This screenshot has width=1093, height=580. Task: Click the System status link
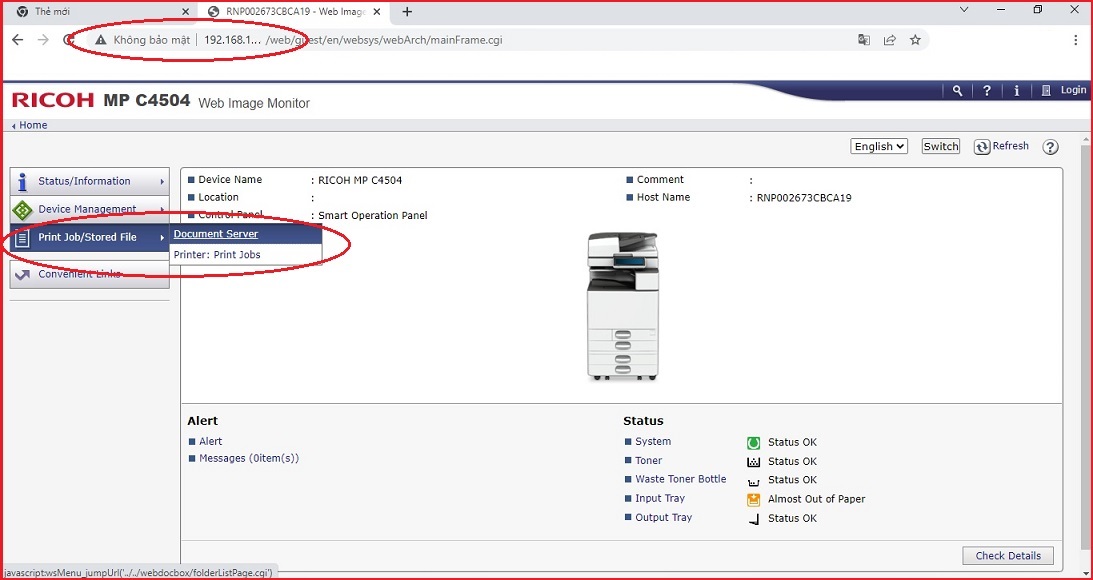653,441
